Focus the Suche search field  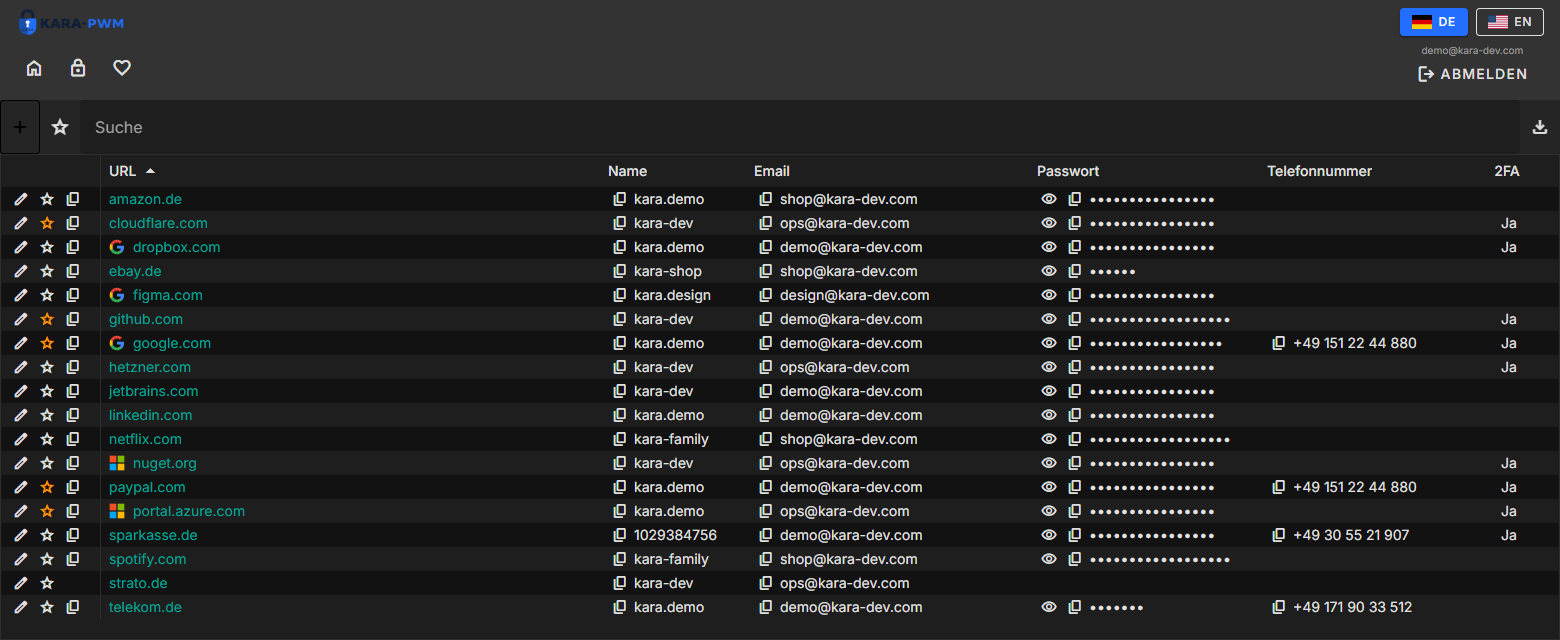[x=800, y=127]
